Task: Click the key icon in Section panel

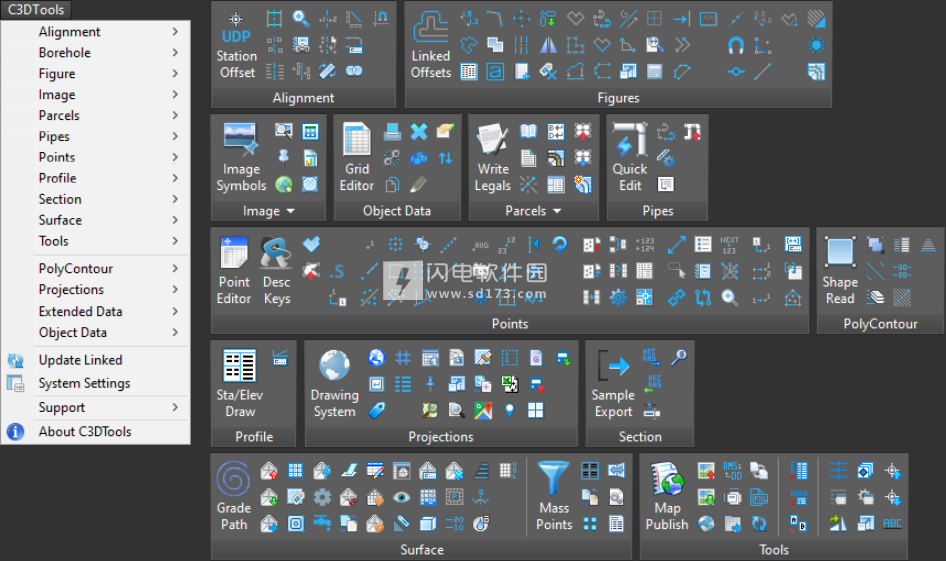Action: pos(679,357)
